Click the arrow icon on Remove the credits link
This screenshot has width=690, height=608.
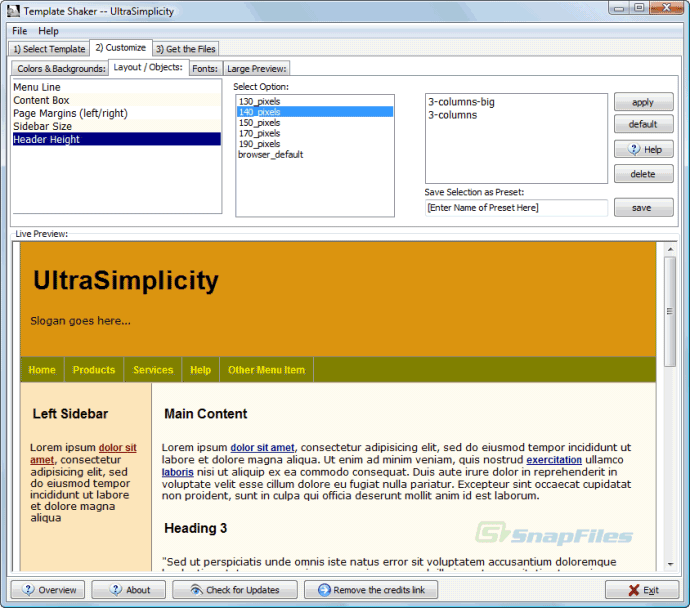324,590
